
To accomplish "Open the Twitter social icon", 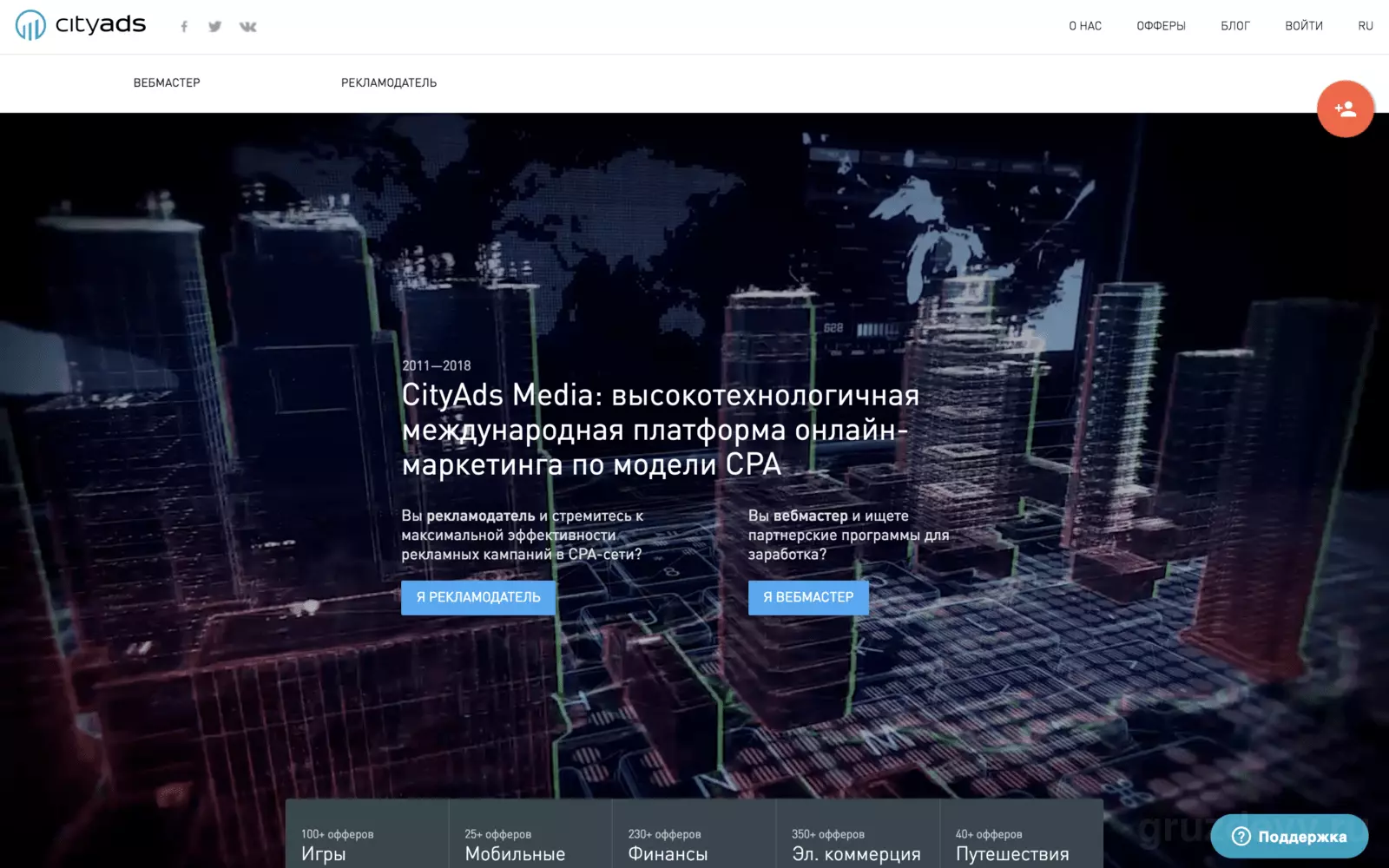I will pyautogui.click(x=214, y=26).
